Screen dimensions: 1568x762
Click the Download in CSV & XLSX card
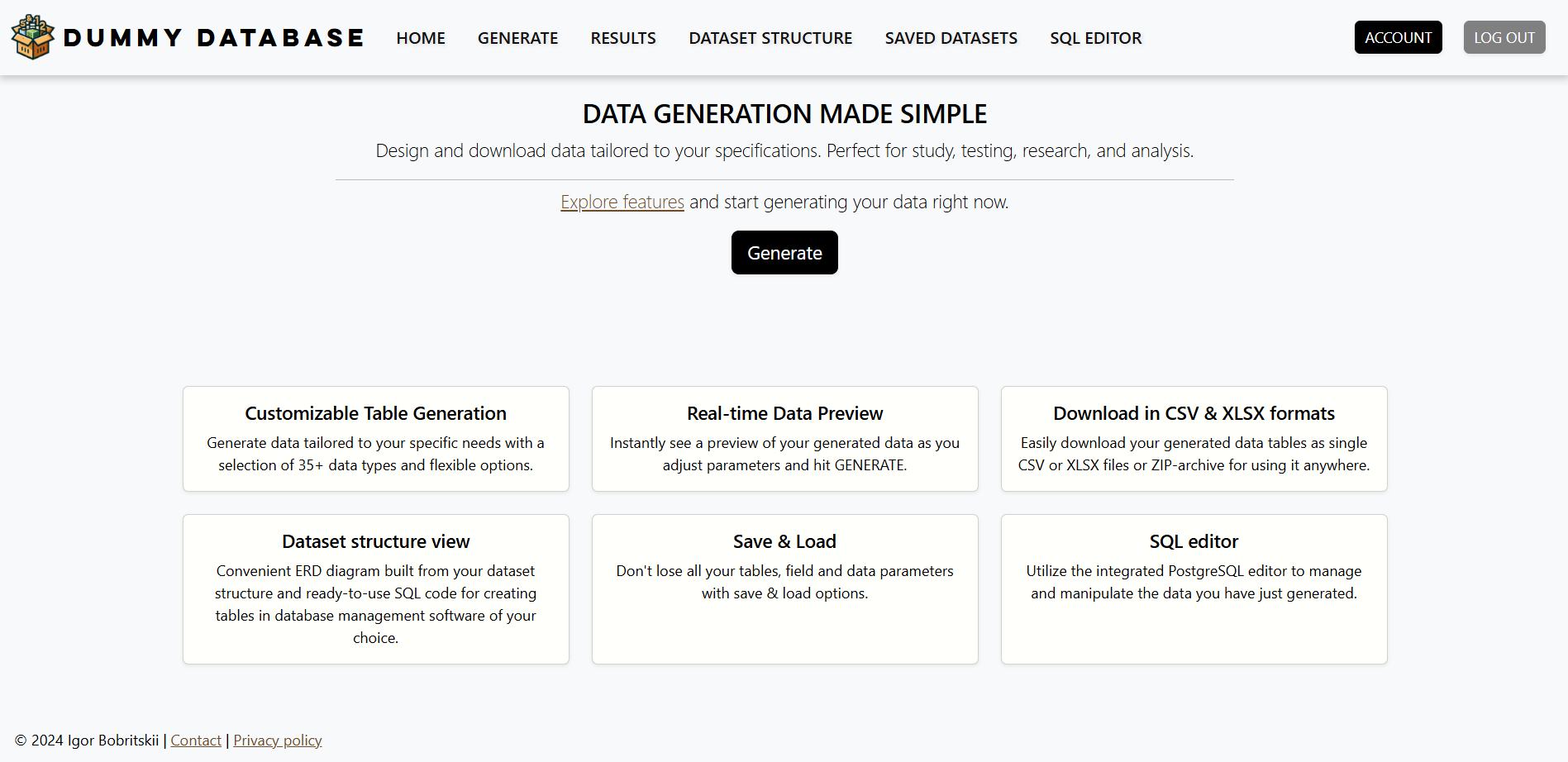point(1194,439)
